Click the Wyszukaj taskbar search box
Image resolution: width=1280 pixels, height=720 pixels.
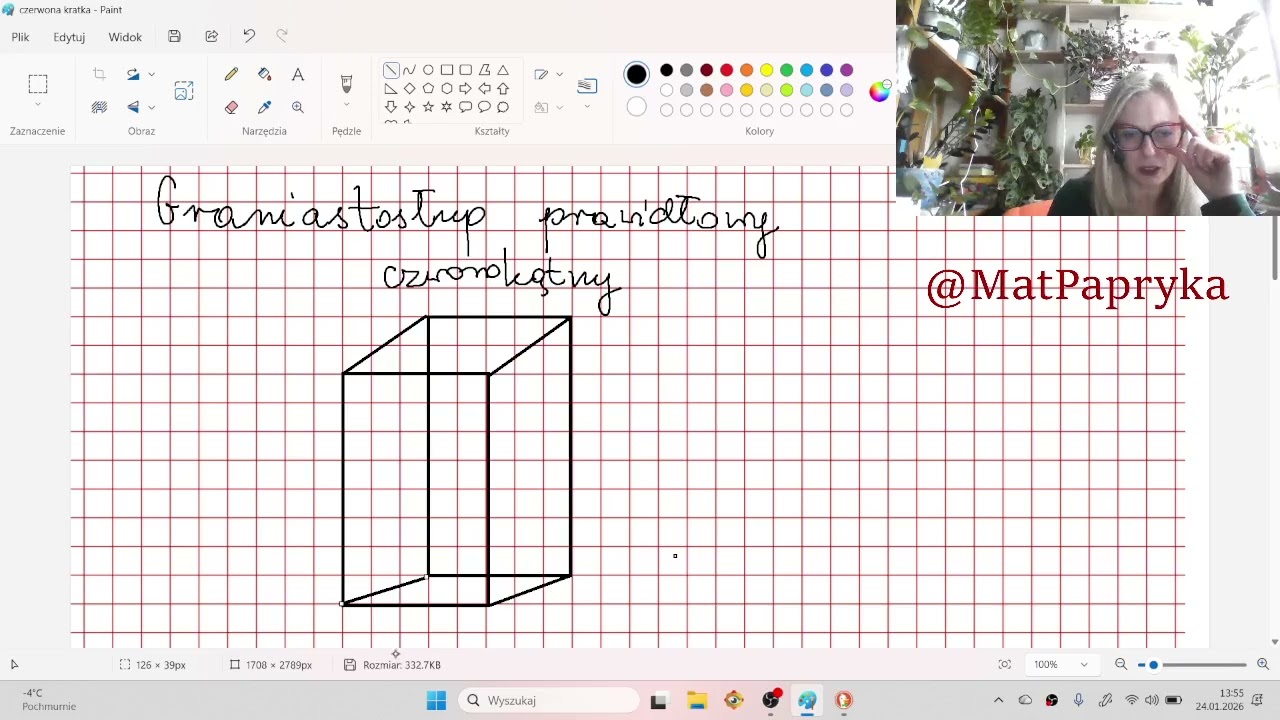548,700
